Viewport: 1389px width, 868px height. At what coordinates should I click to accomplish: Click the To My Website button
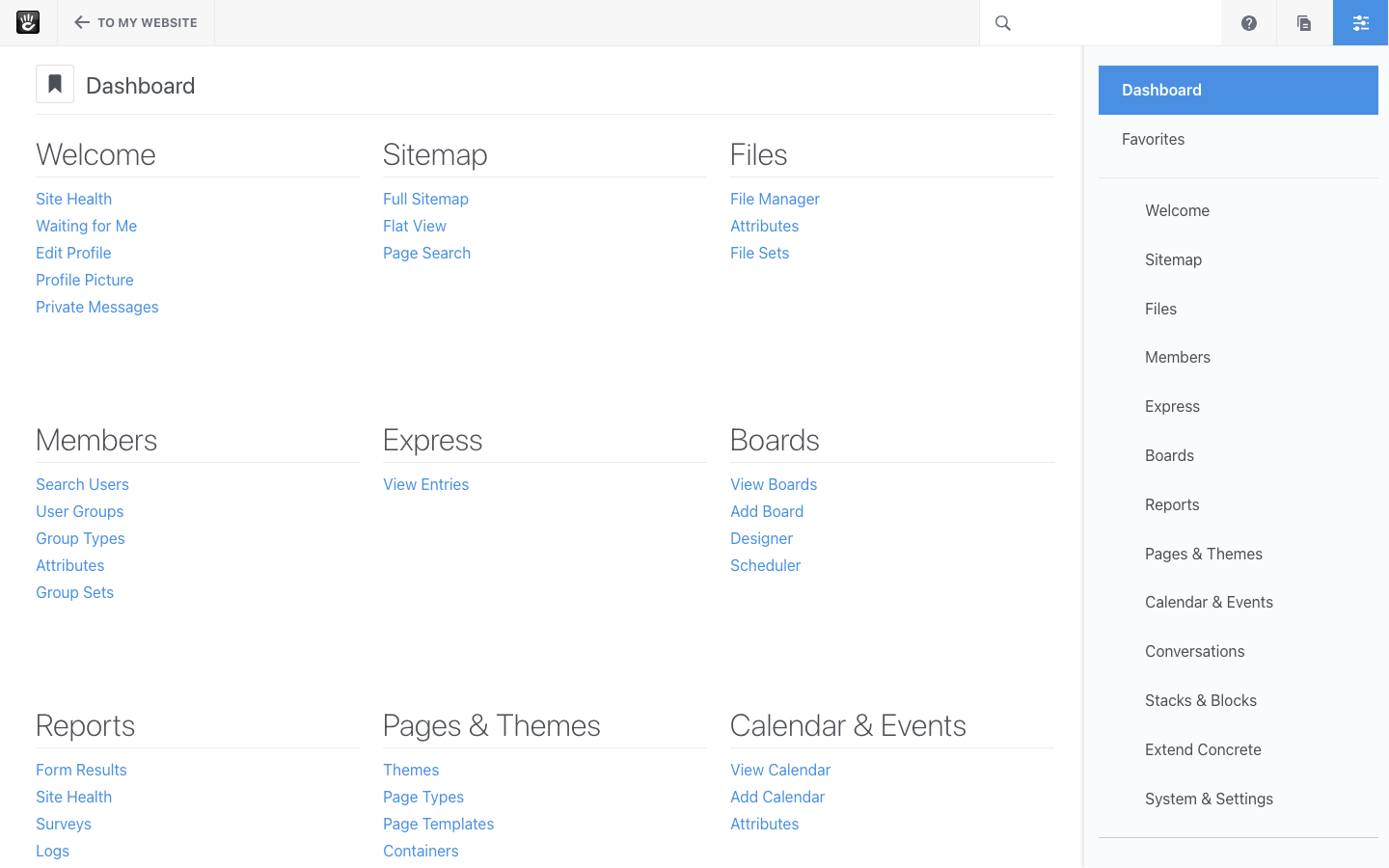coord(136,22)
